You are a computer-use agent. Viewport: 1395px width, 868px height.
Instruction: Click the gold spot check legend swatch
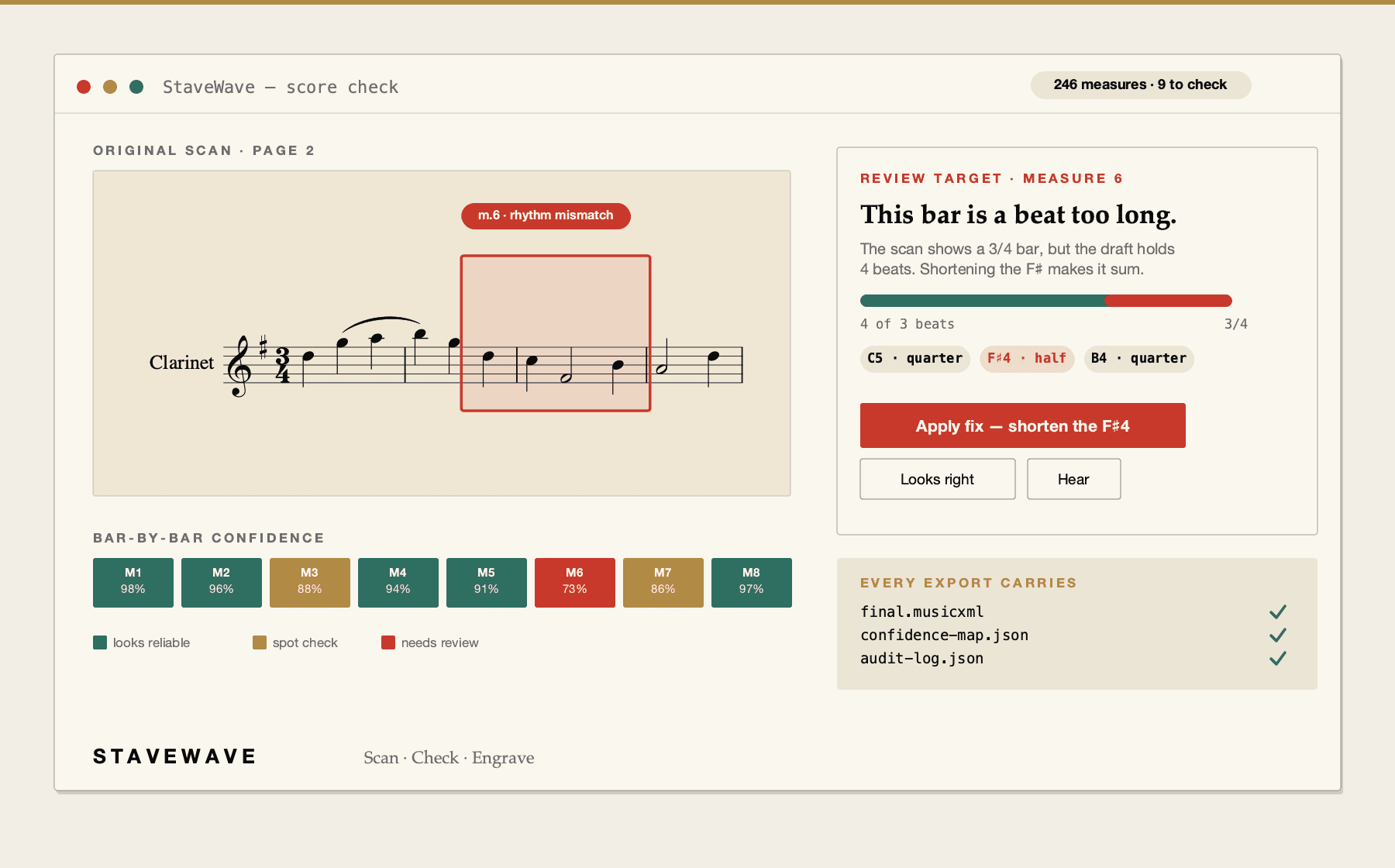[260, 642]
